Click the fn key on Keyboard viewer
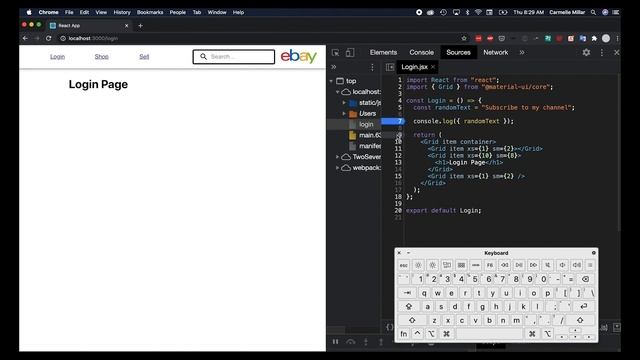Viewport: 640px width, 360px height. coord(403,334)
